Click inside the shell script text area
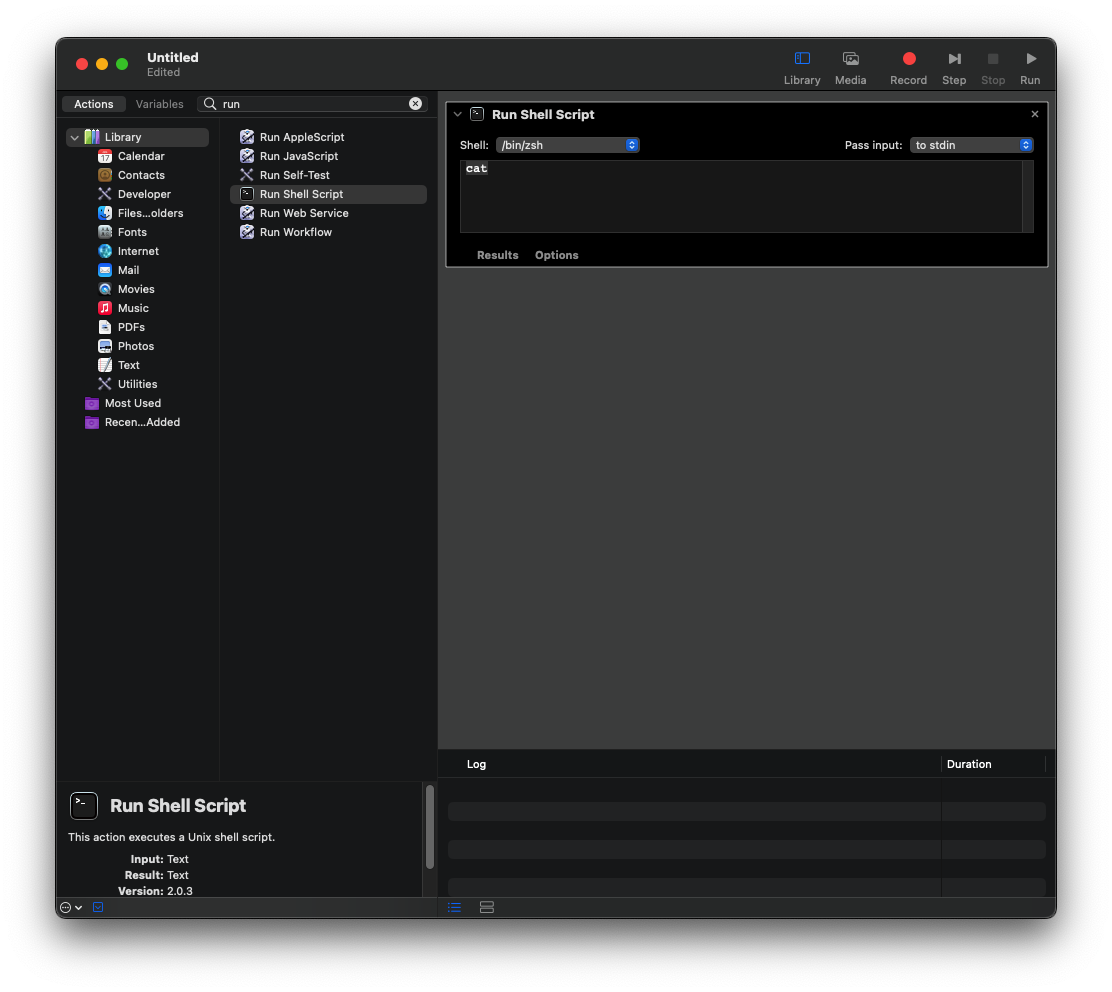 pyautogui.click(x=740, y=197)
